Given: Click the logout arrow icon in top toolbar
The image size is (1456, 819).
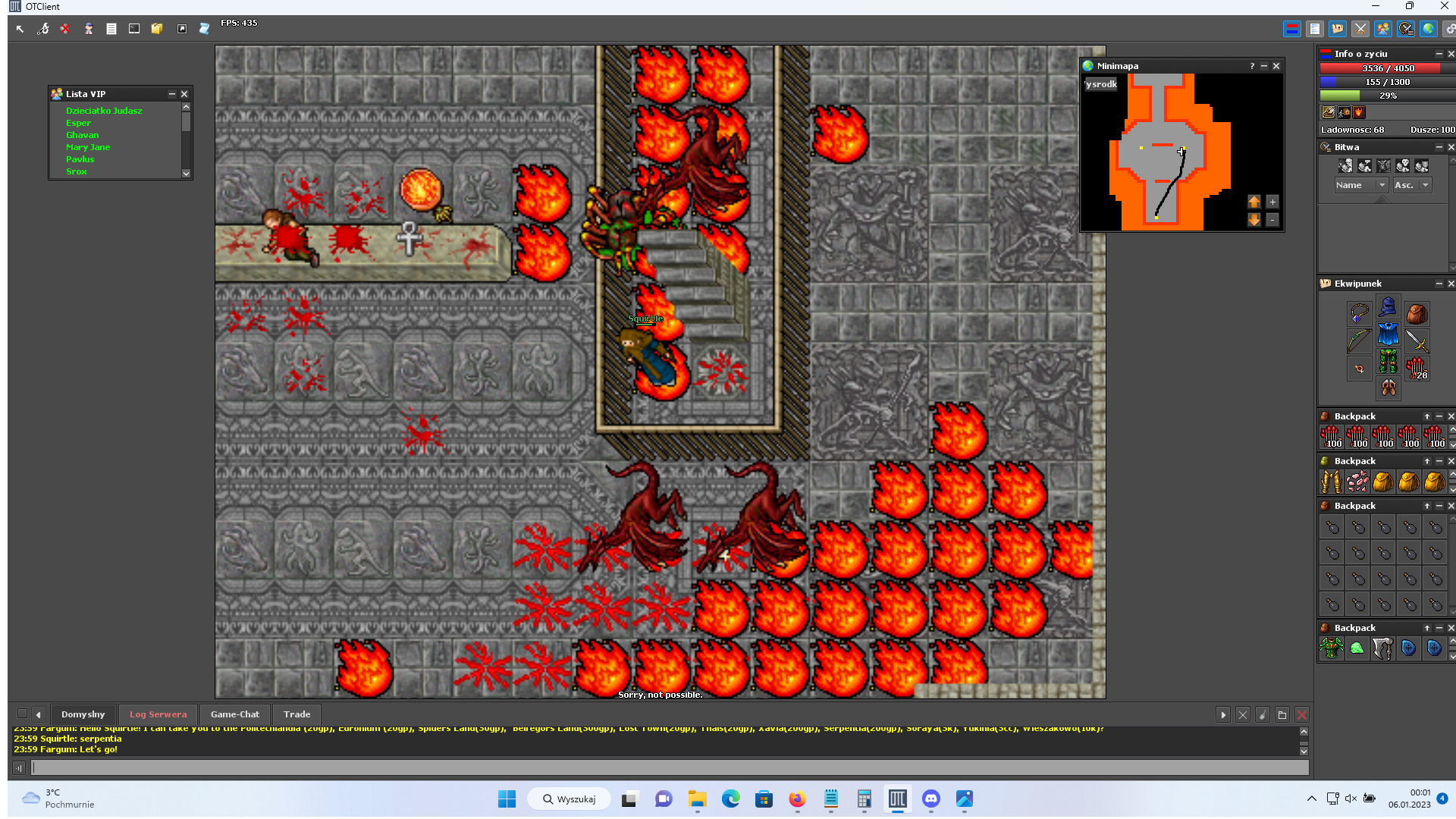Looking at the screenshot, I should pos(20,29).
